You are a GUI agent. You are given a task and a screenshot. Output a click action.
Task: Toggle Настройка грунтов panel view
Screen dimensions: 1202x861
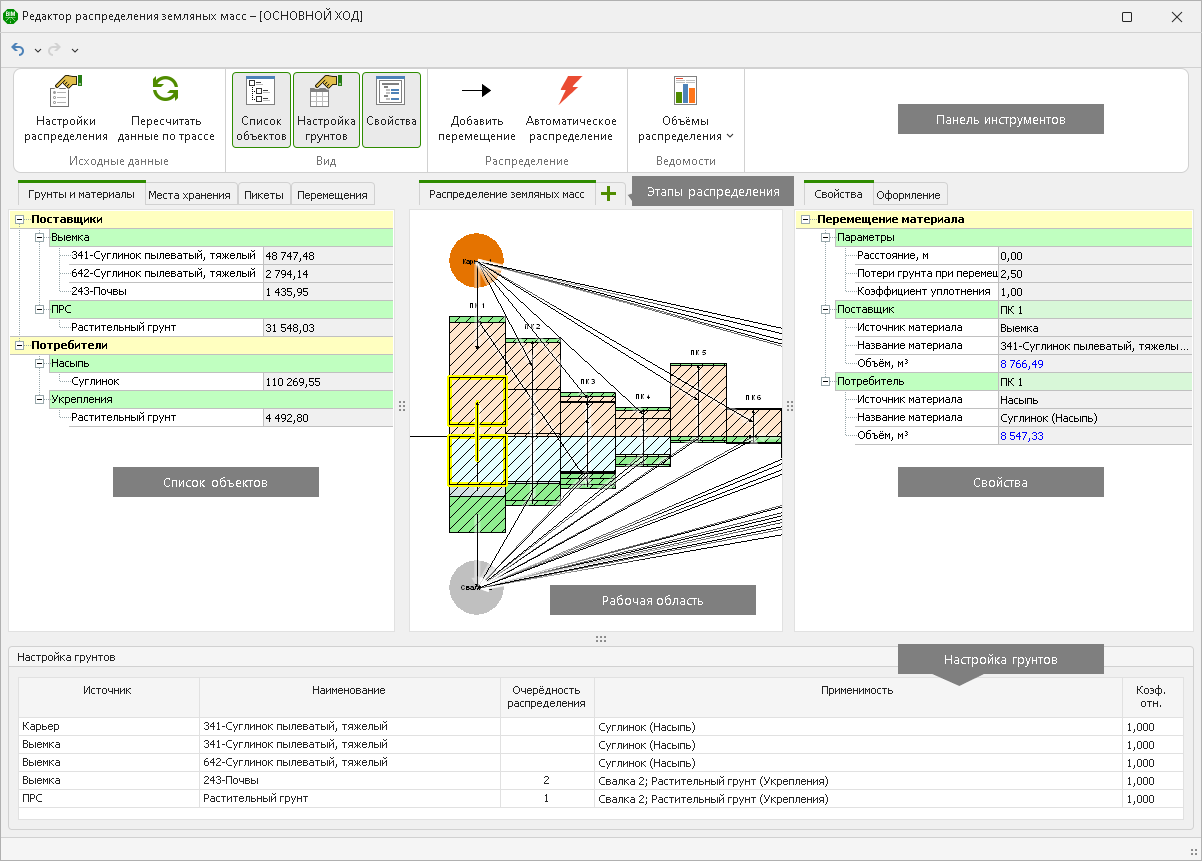click(x=326, y=110)
